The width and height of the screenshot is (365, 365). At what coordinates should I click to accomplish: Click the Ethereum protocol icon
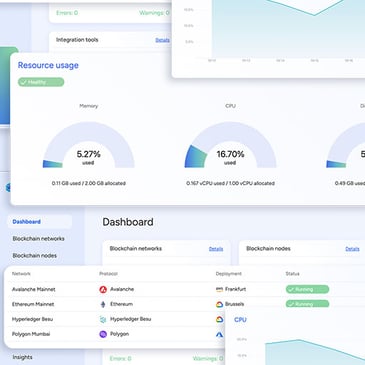coord(103,304)
